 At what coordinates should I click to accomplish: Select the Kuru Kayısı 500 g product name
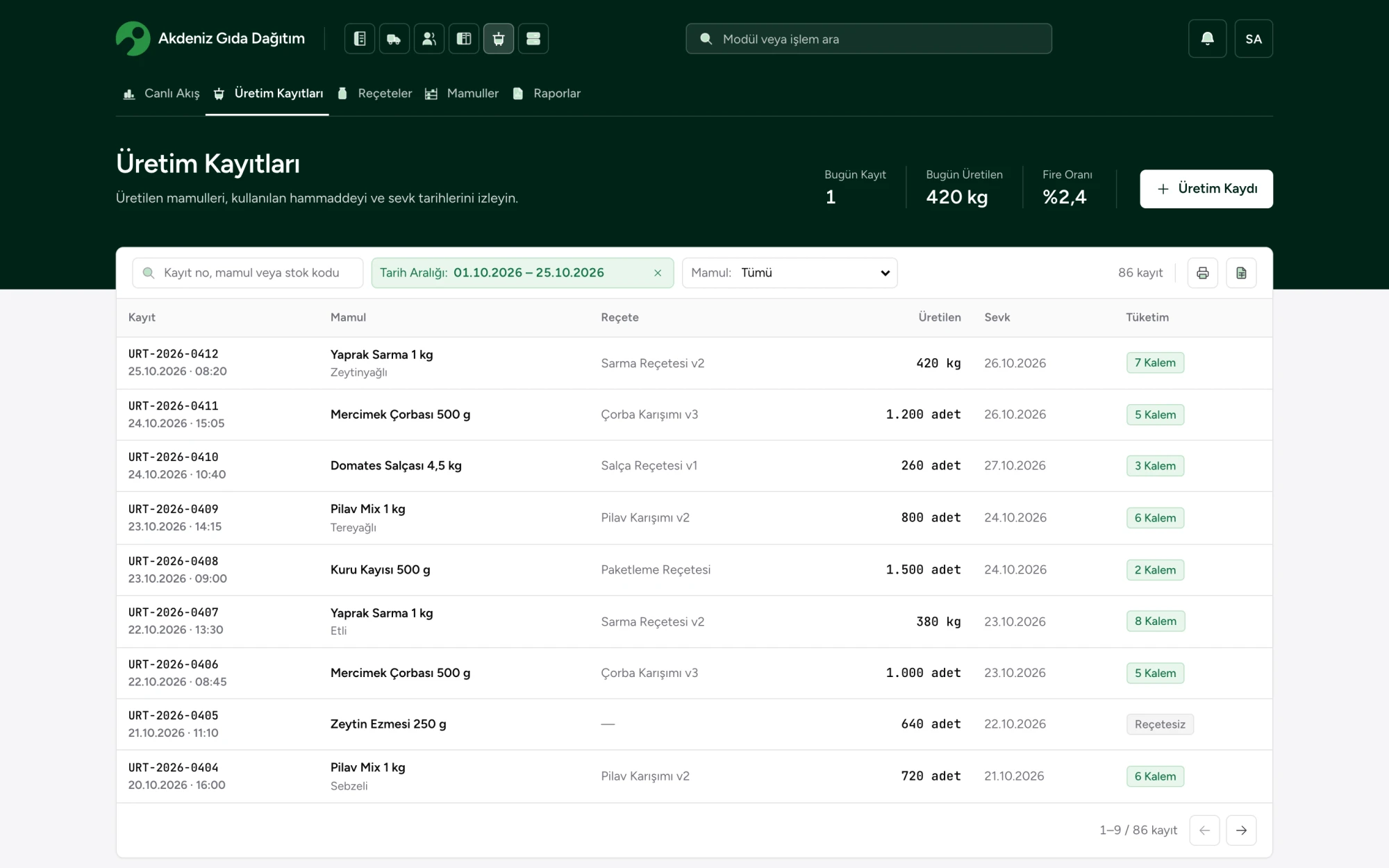pyautogui.click(x=380, y=570)
